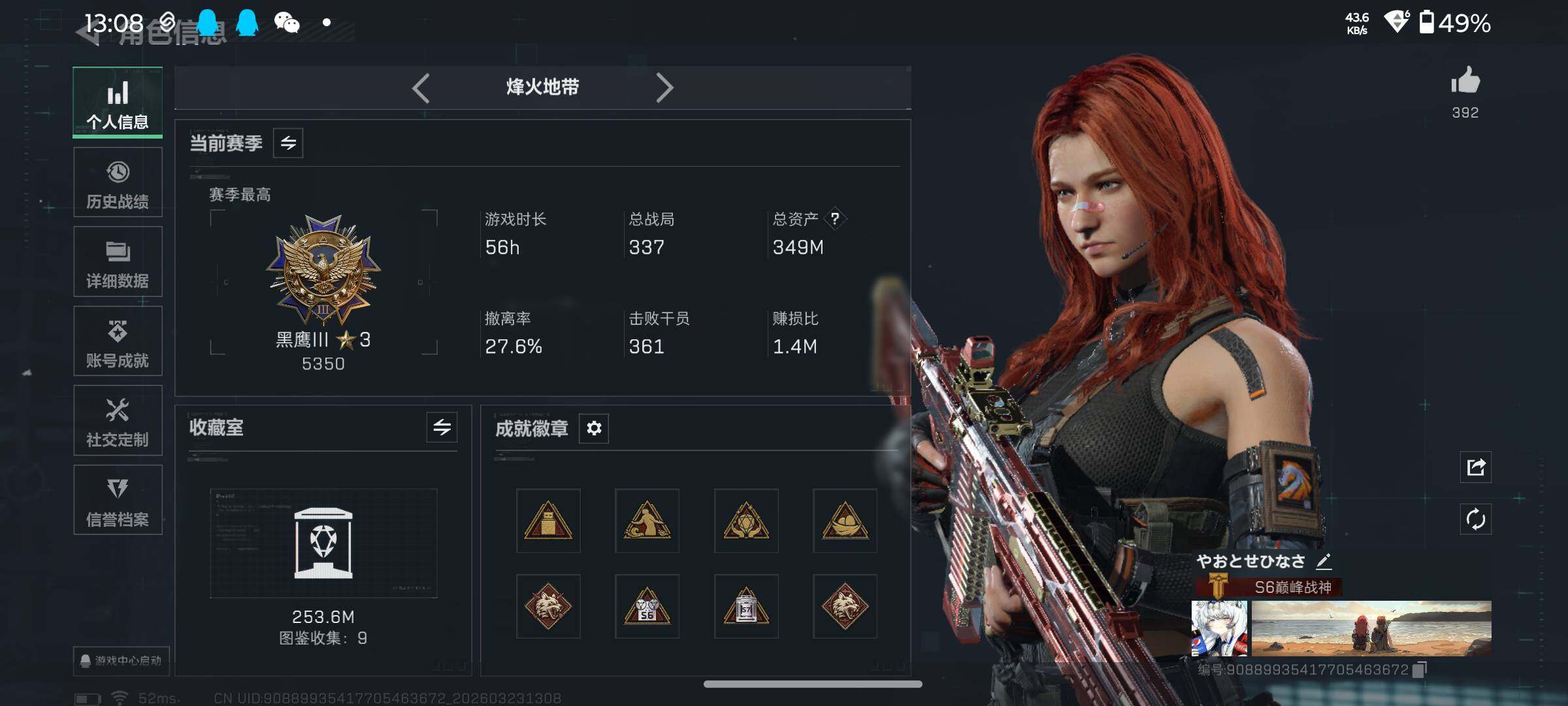Viewport: 1568px width, 706px height.
Task: Edit the player nickname via pencil icon
Action: (1324, 561)
